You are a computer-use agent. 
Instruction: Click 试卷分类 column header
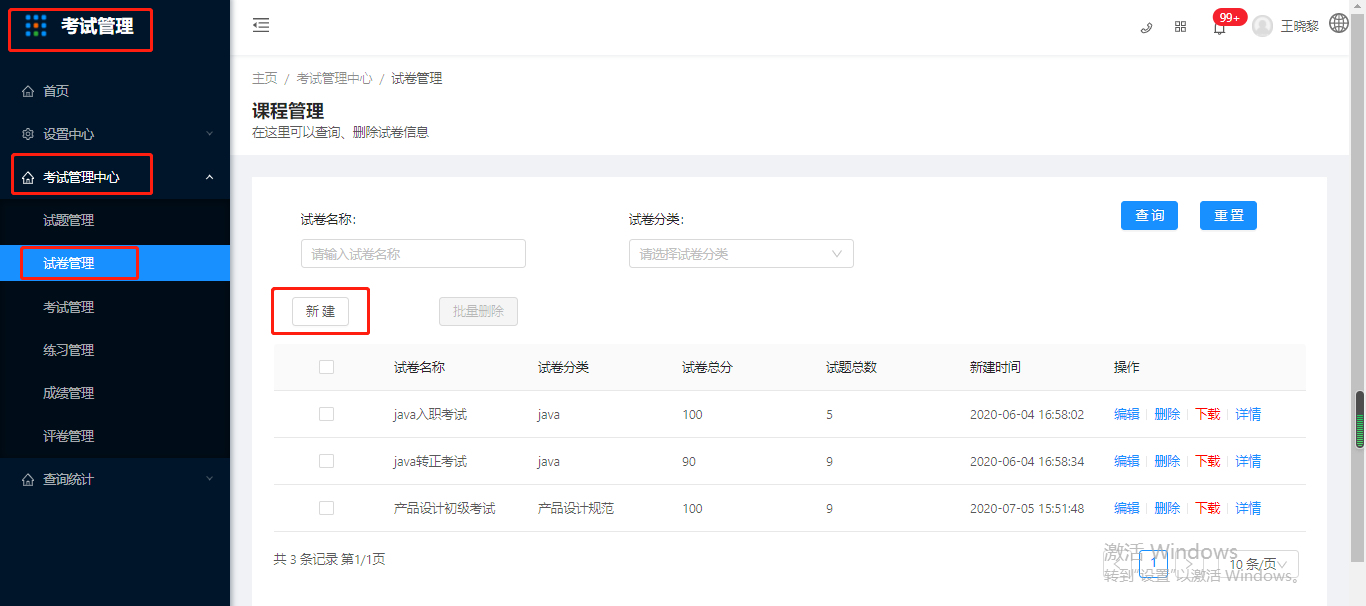tap(563, 367)
